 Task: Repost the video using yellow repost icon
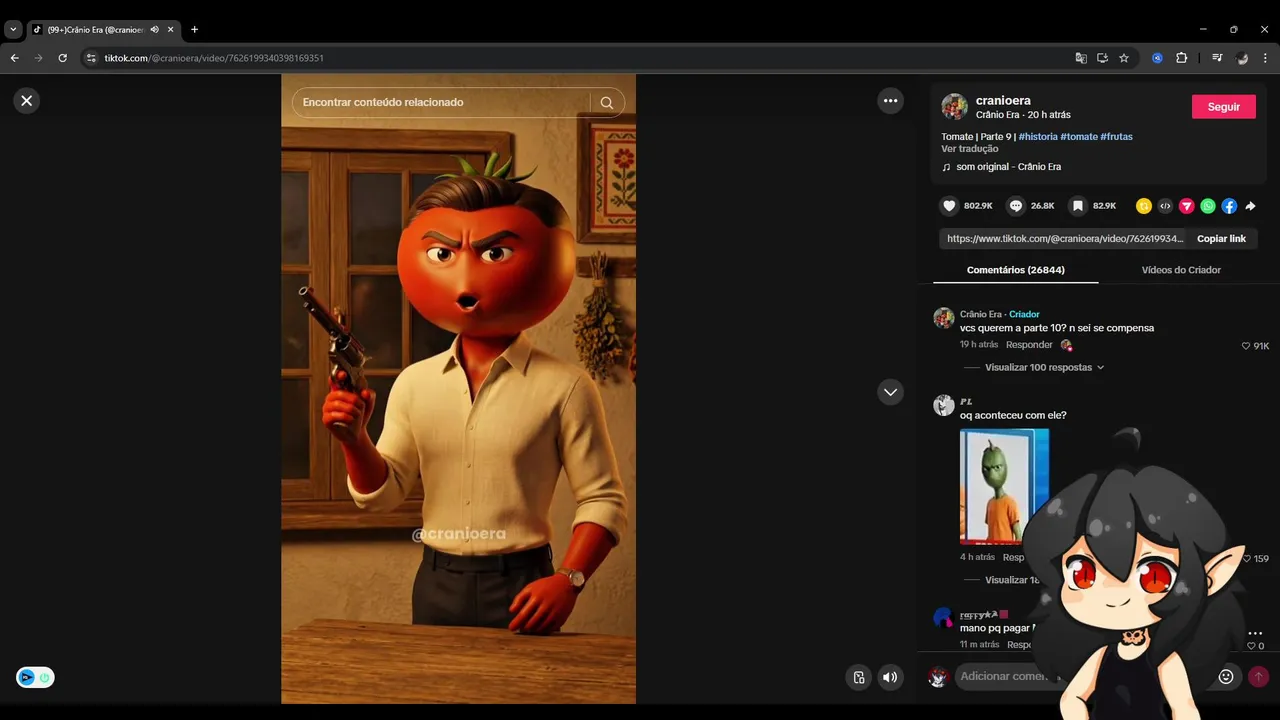pyautogui.click(x=1144, y=206)
